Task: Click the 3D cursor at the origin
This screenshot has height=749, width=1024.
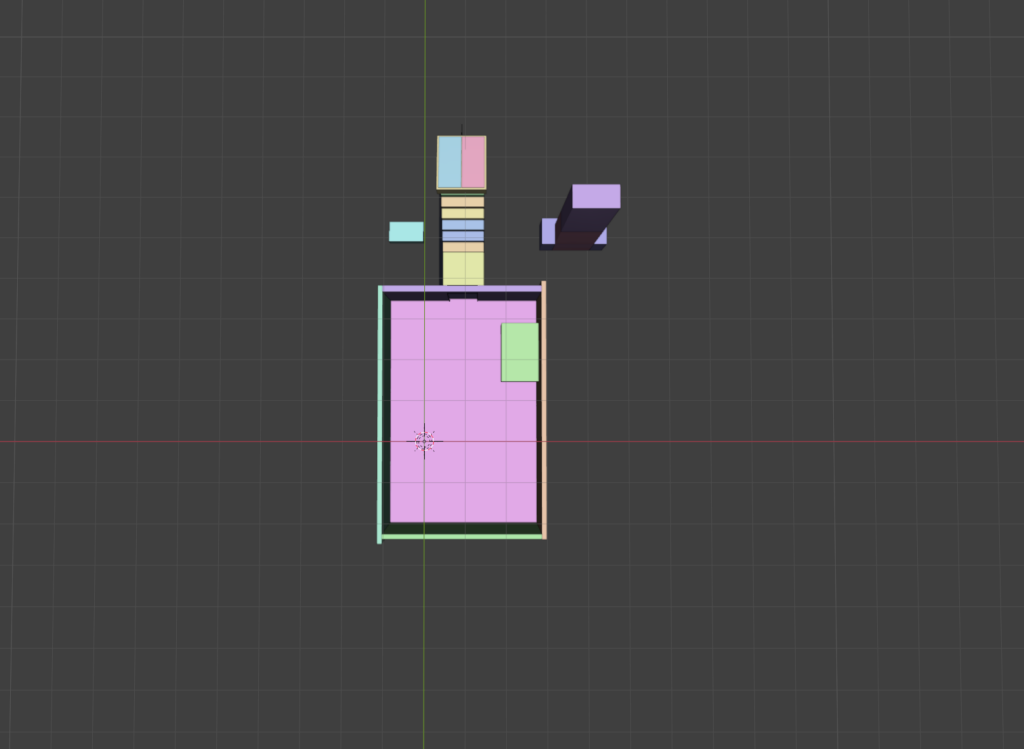Action: click(424, 441)
